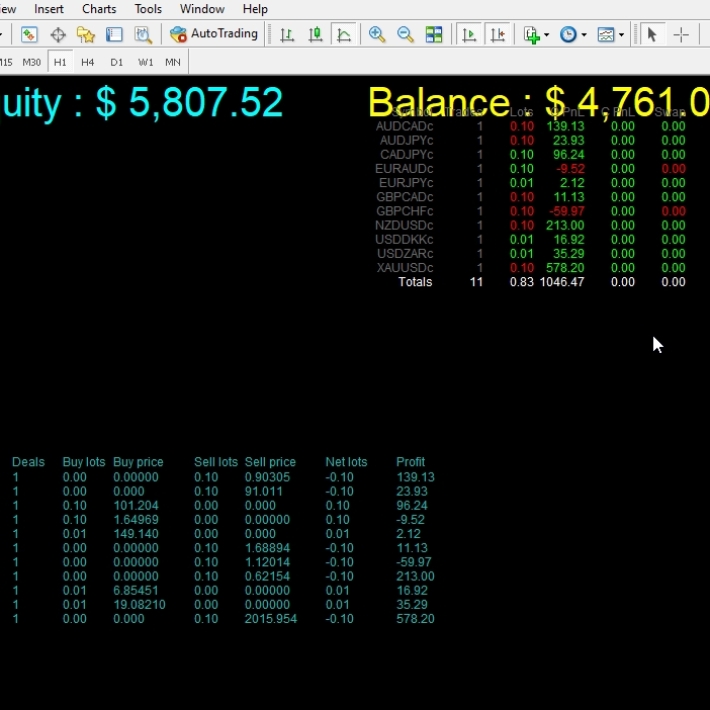Open the Market Watch window icon
Viewport: 710px width, 710px height.
[29, 34]
